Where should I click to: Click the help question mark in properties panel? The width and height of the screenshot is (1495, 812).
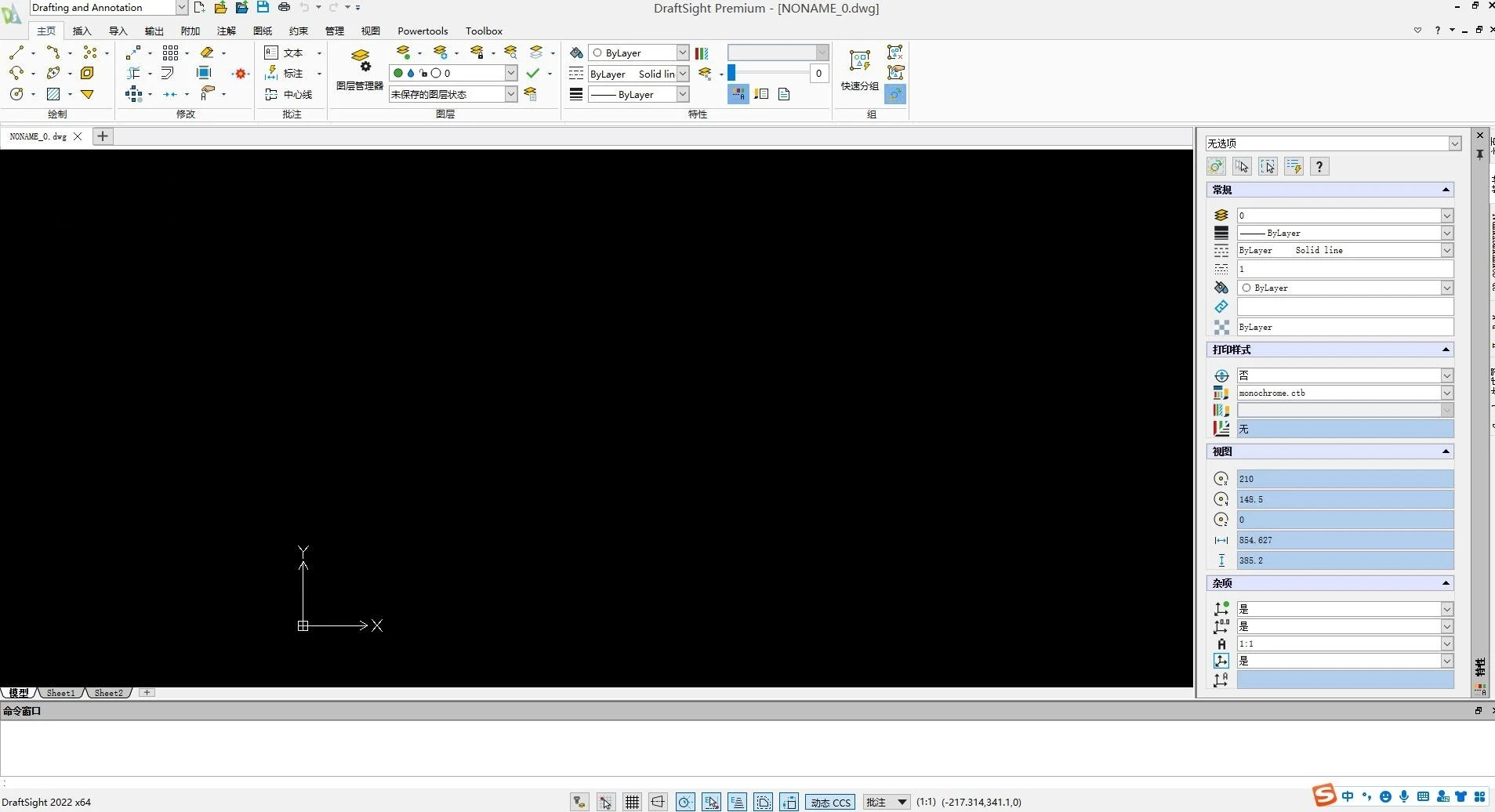(1319, 166)
